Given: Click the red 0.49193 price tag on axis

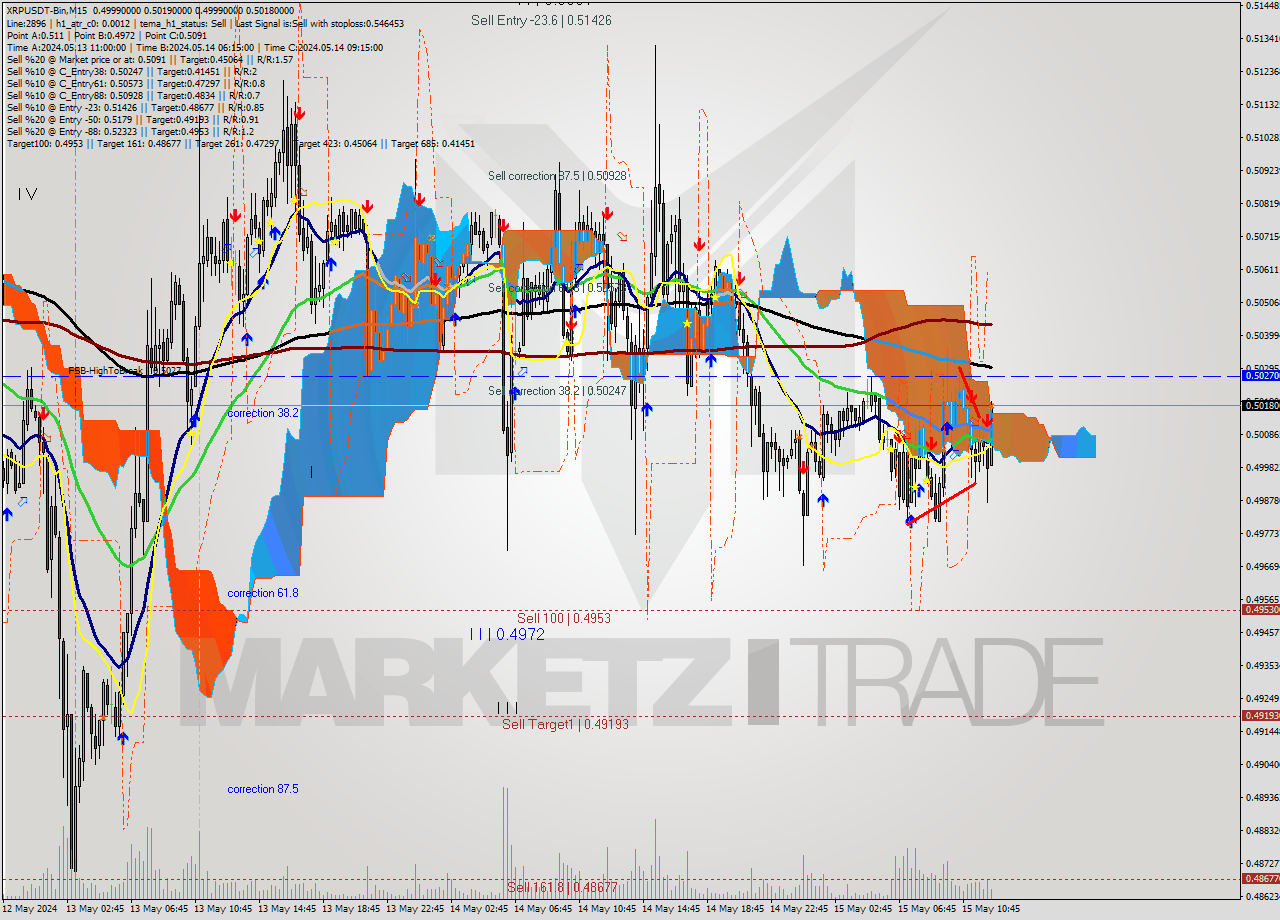Looking at the screenshot, I should (x=1260, y=715).
